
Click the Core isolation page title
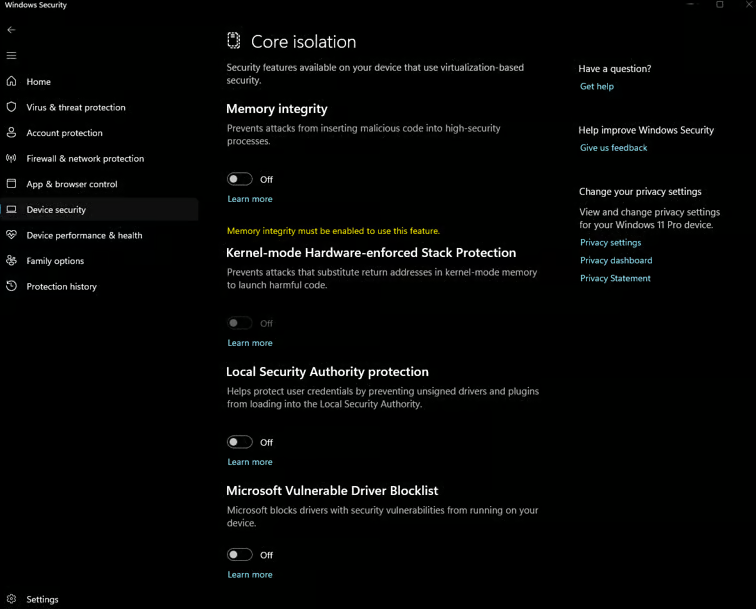[x=304, y=41]
